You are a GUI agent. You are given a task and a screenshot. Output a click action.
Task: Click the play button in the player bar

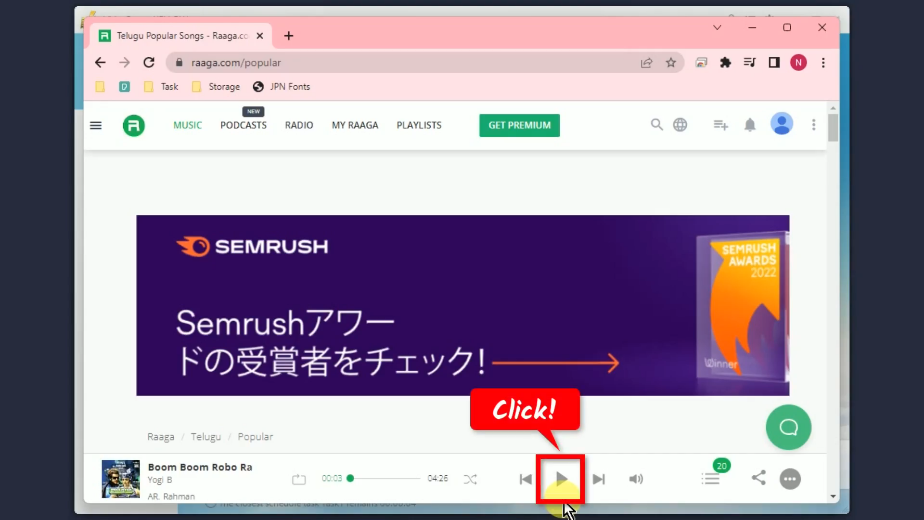click(x=561, y=479)
